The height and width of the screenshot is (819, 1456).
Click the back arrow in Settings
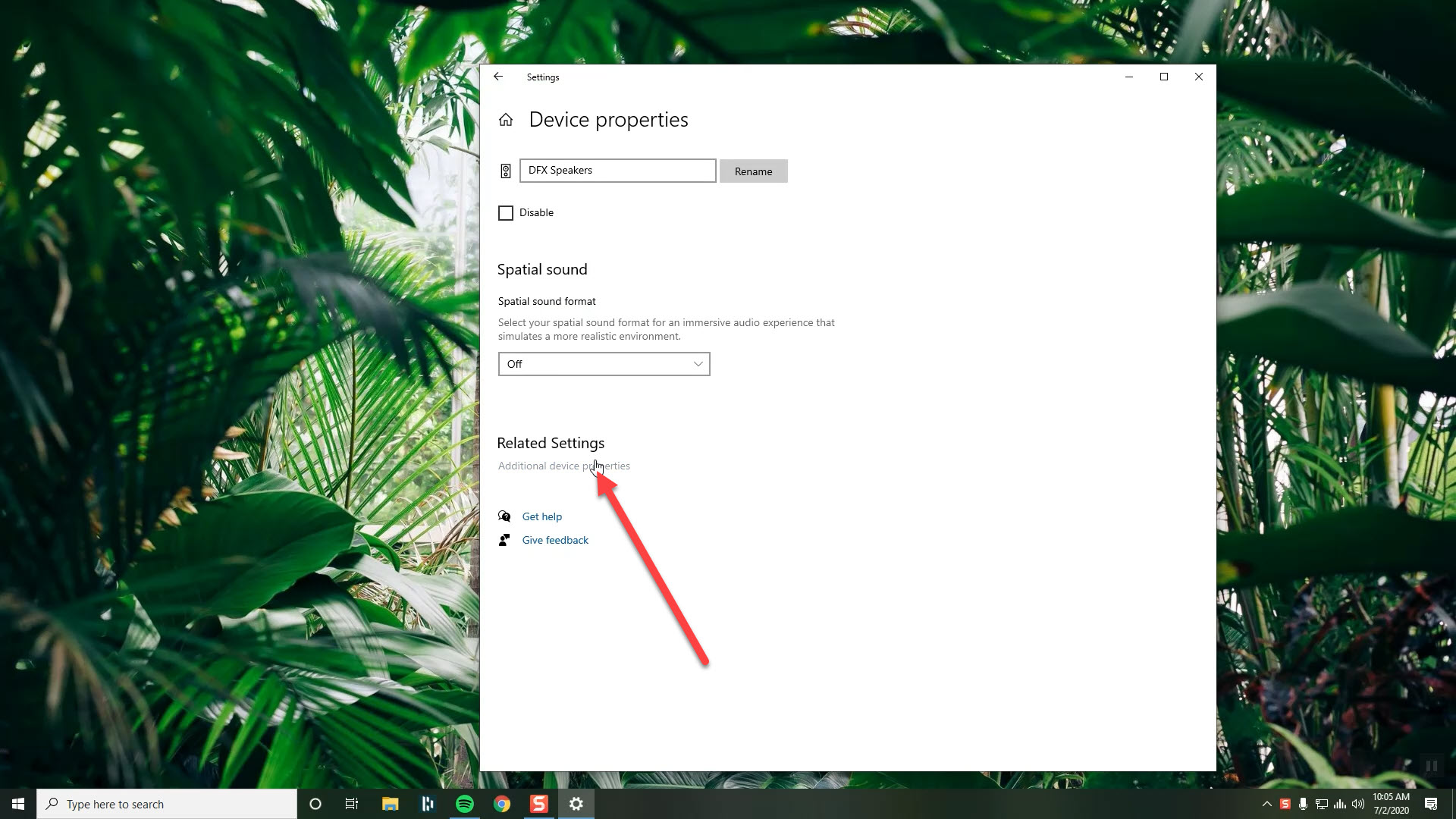(x=498, y=77)
